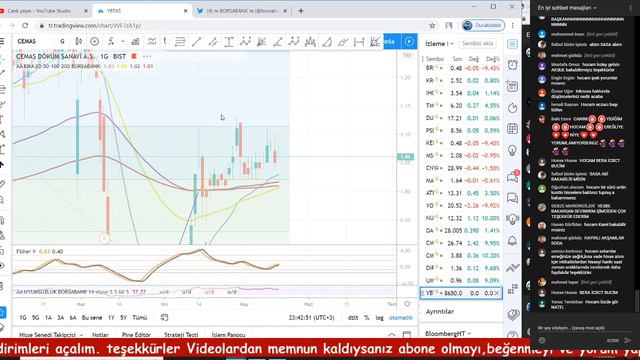
Task: Toggle the percent (%) scale
Action: [x=367, y=318]
